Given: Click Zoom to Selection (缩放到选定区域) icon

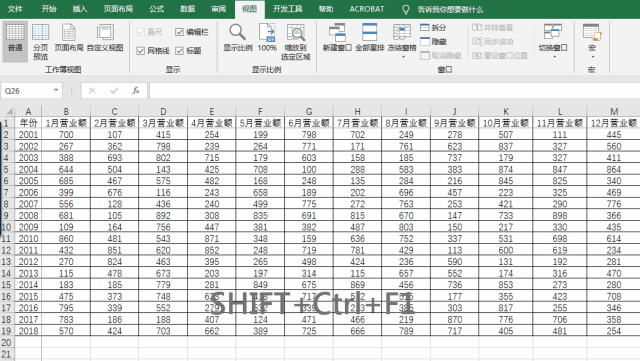Looking at the screenshot, I should click(x=296, y=42).
